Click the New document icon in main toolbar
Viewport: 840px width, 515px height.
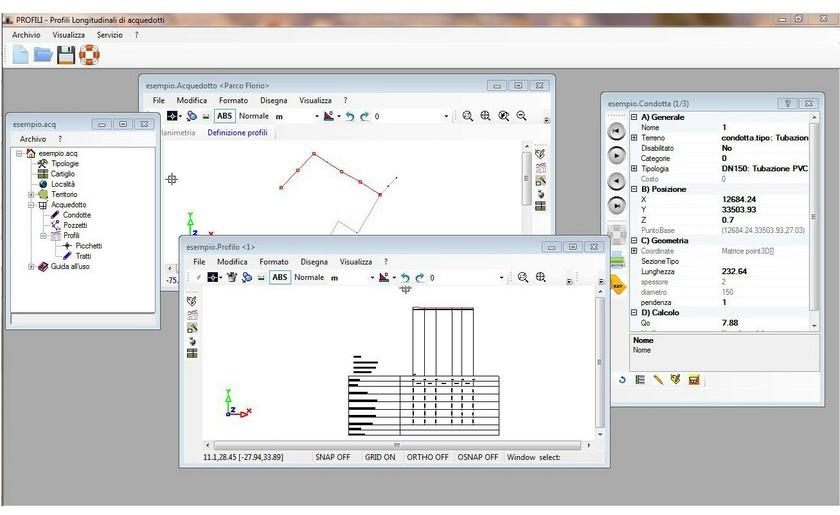pos(21,56)
